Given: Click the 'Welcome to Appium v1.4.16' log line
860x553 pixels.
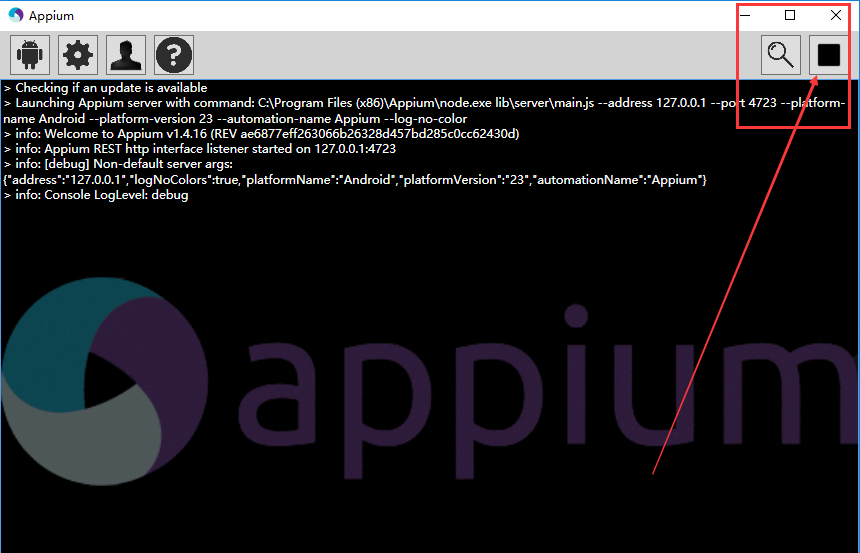Looking at the screenshot, I should click(261, 134).
